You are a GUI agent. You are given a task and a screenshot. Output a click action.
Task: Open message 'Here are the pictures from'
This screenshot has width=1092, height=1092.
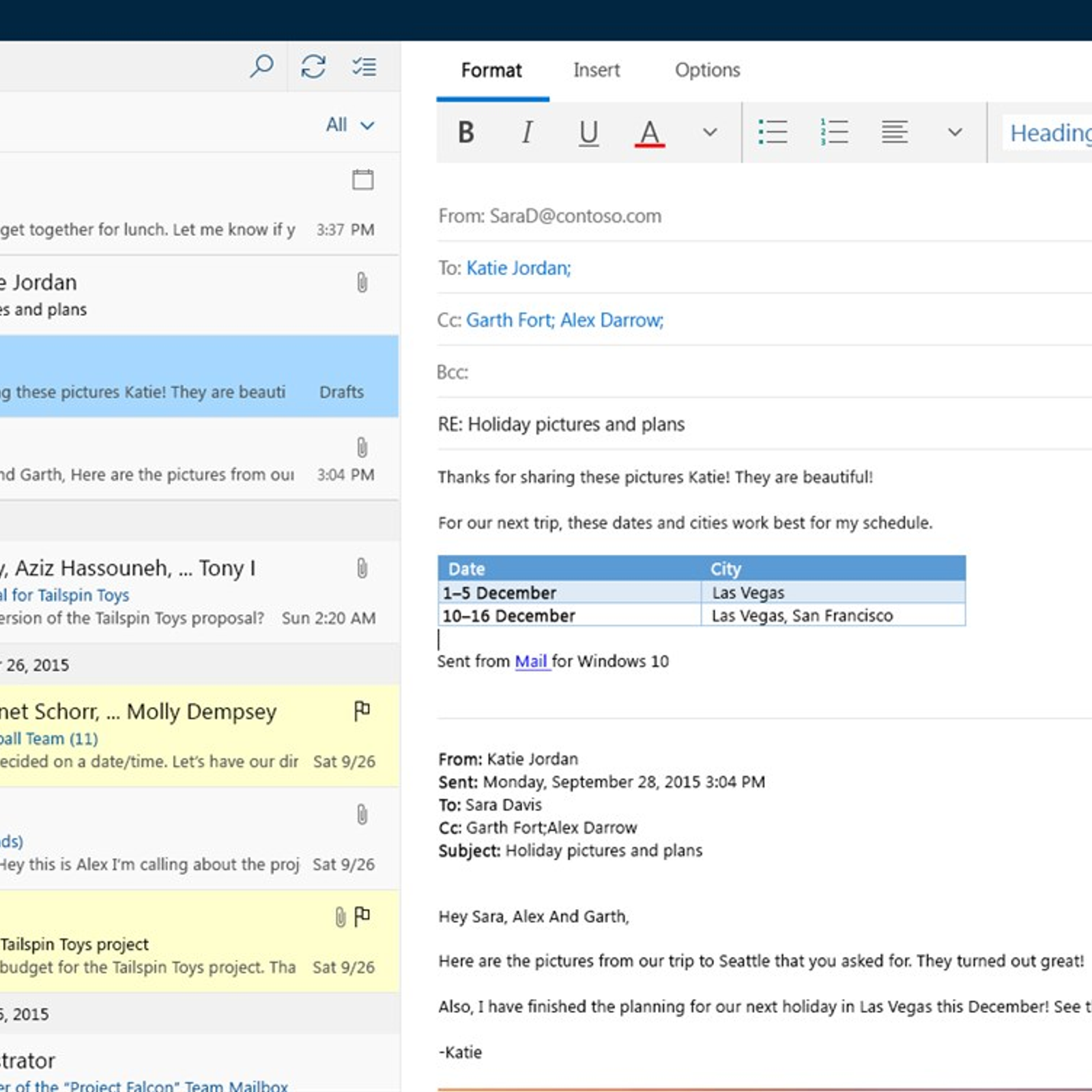198,459
